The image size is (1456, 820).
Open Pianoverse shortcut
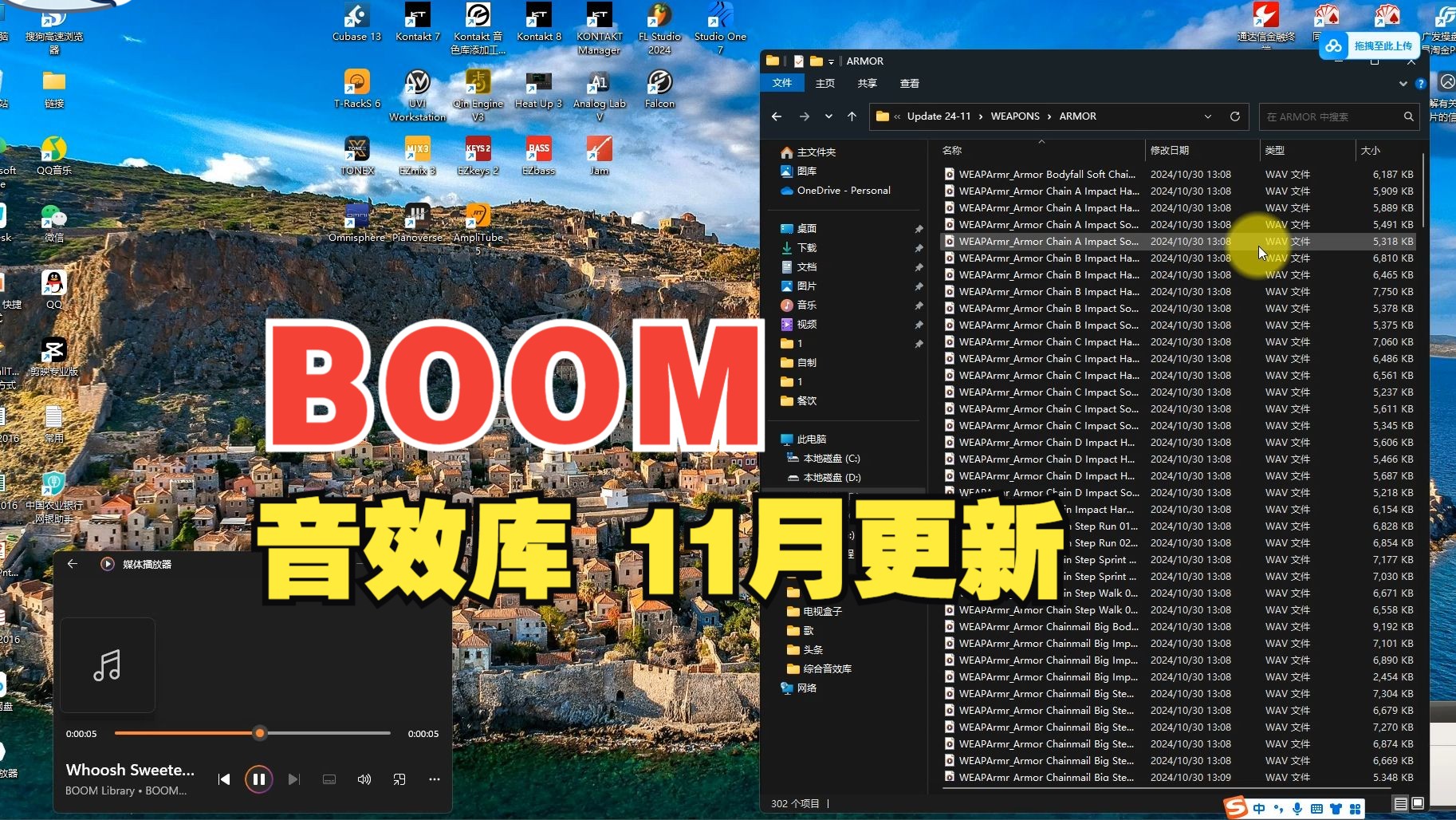(417, 223)
